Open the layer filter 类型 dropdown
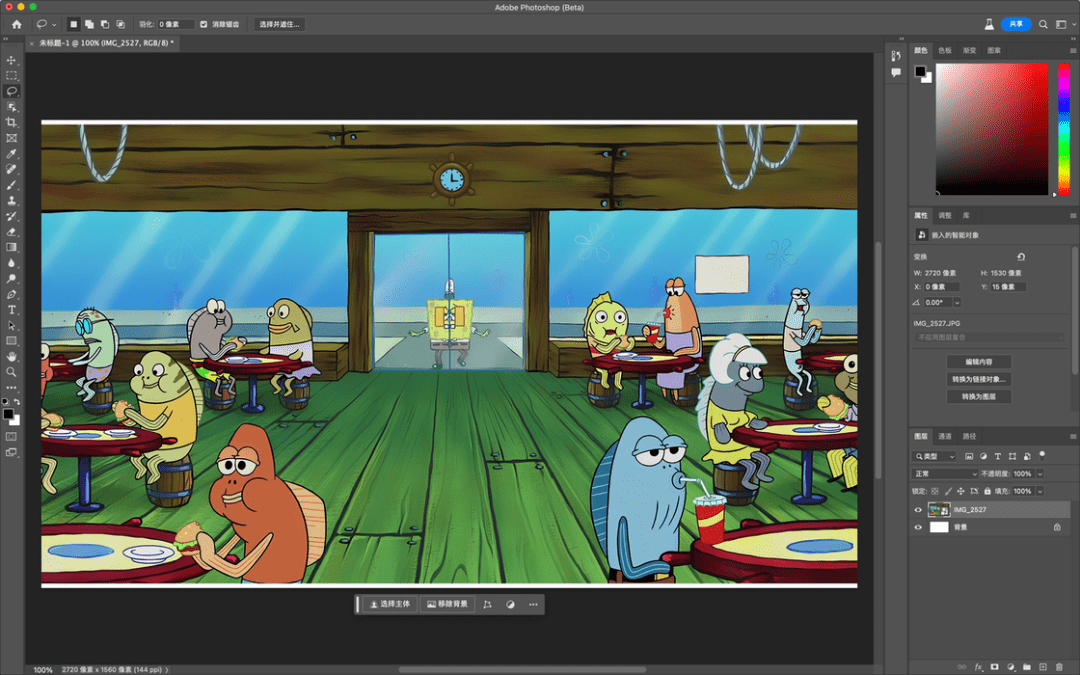Viewport: 1080px width, 675px height. coord(935,456)
